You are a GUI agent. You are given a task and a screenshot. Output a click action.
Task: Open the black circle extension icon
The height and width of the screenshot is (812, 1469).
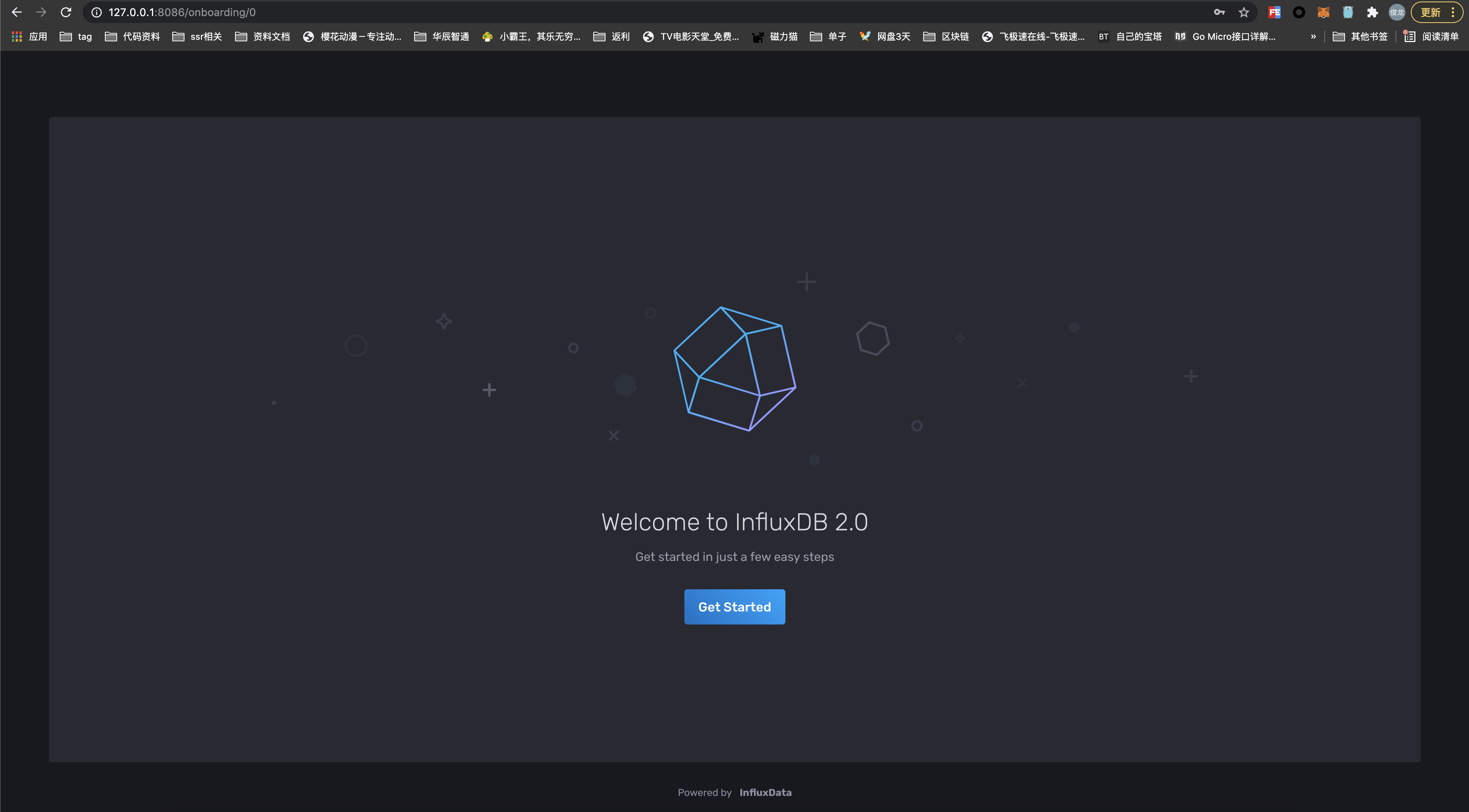pos(1299,12)
